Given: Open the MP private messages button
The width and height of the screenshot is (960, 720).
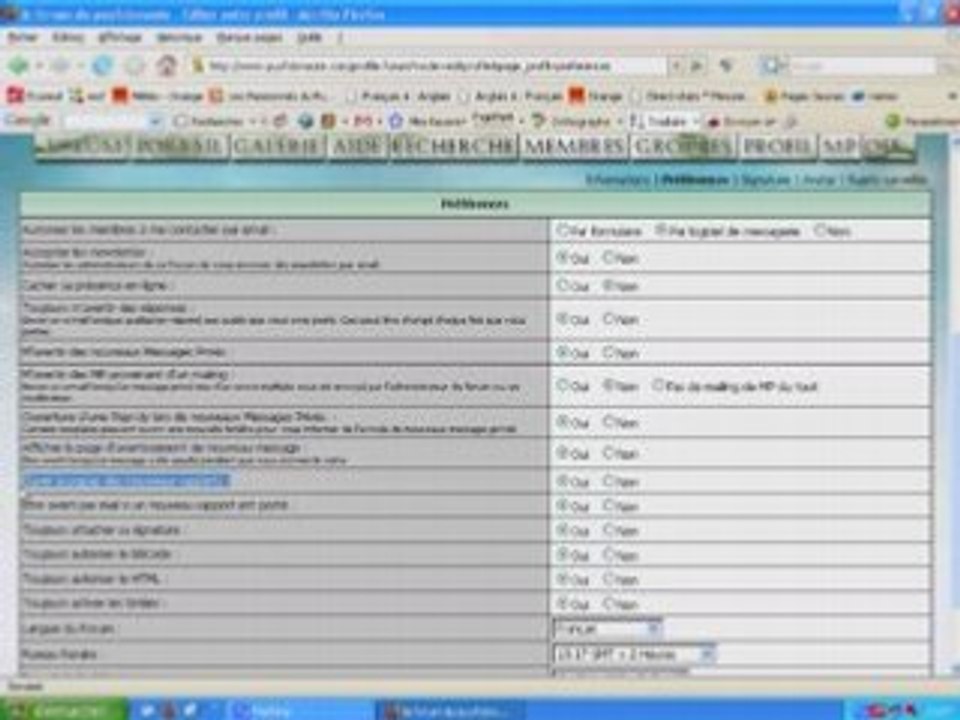Looking at the screenshot, I should pos(840,147).
